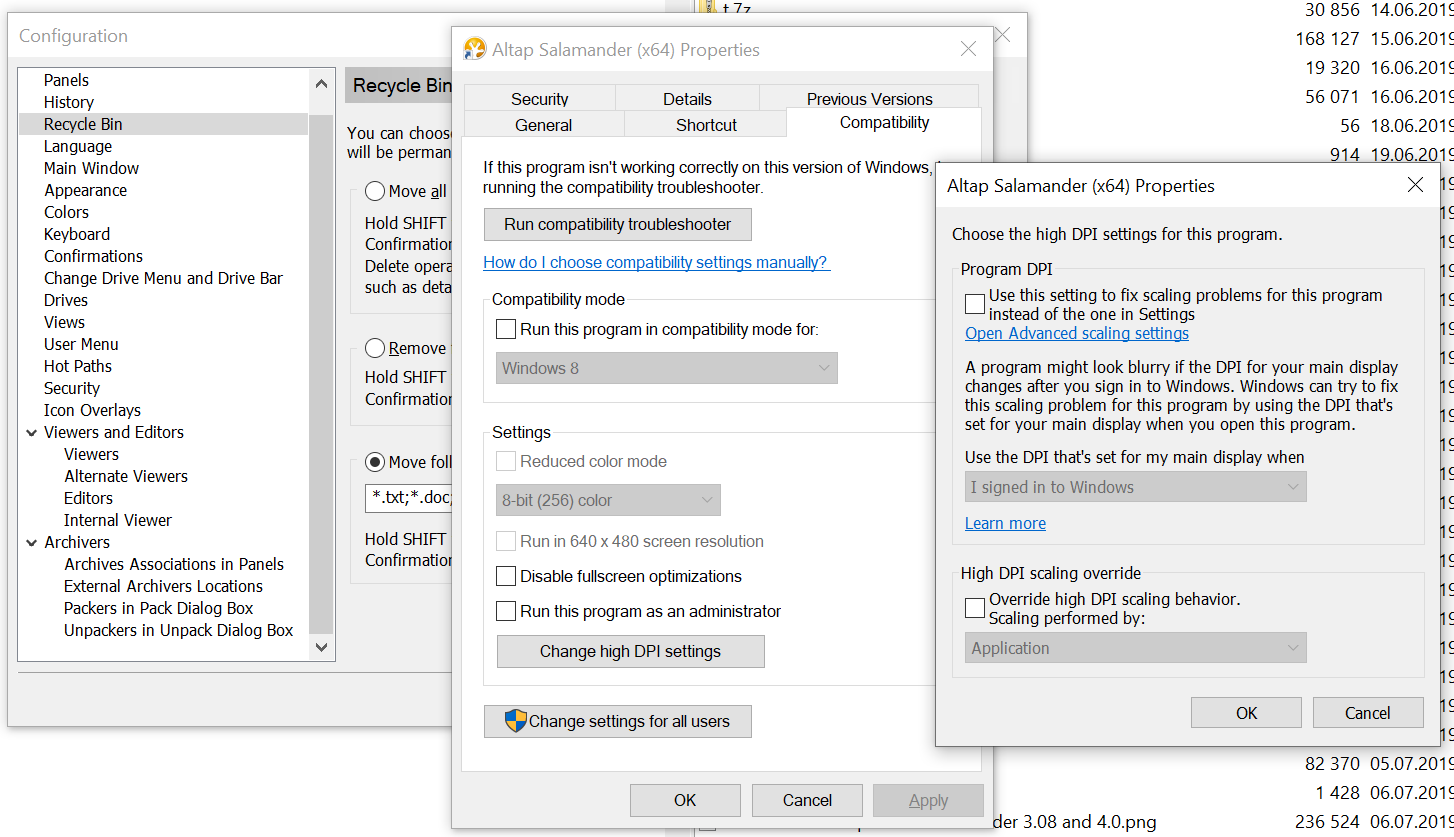Viewport: 1454px width, 837px height.
Task: Open Advanced scaling settings link
Action: (x=1077, y=333)
